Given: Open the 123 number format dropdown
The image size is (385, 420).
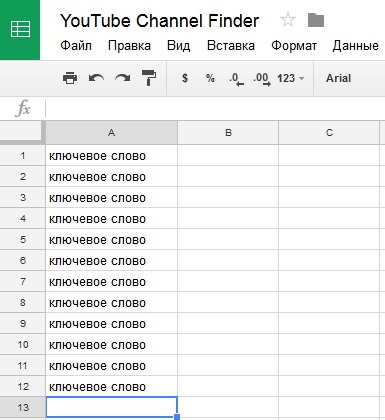Looking at the screenshot, I should [x=291, y=78].
